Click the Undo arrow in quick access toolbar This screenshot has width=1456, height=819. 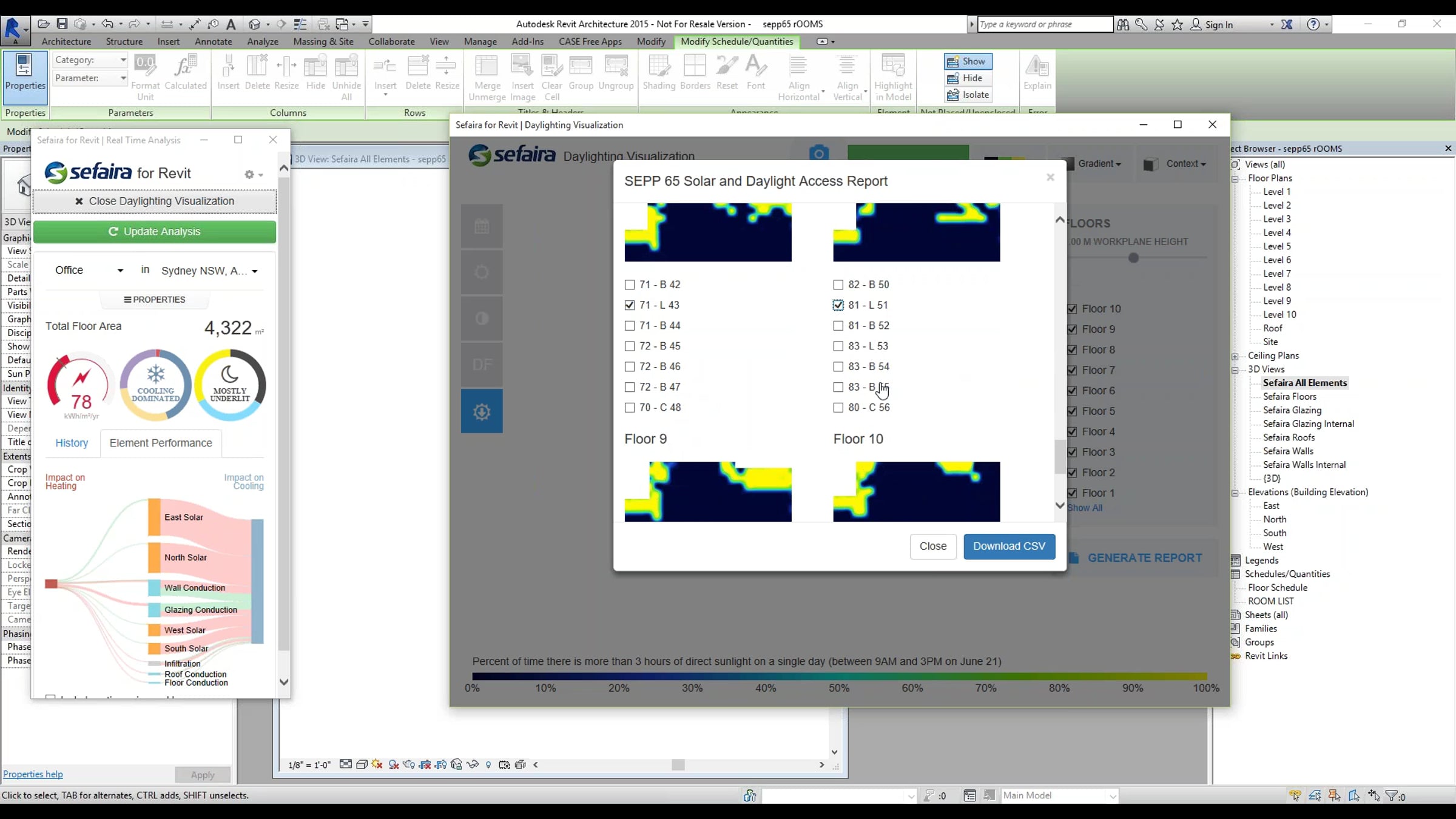pos(107,24)
